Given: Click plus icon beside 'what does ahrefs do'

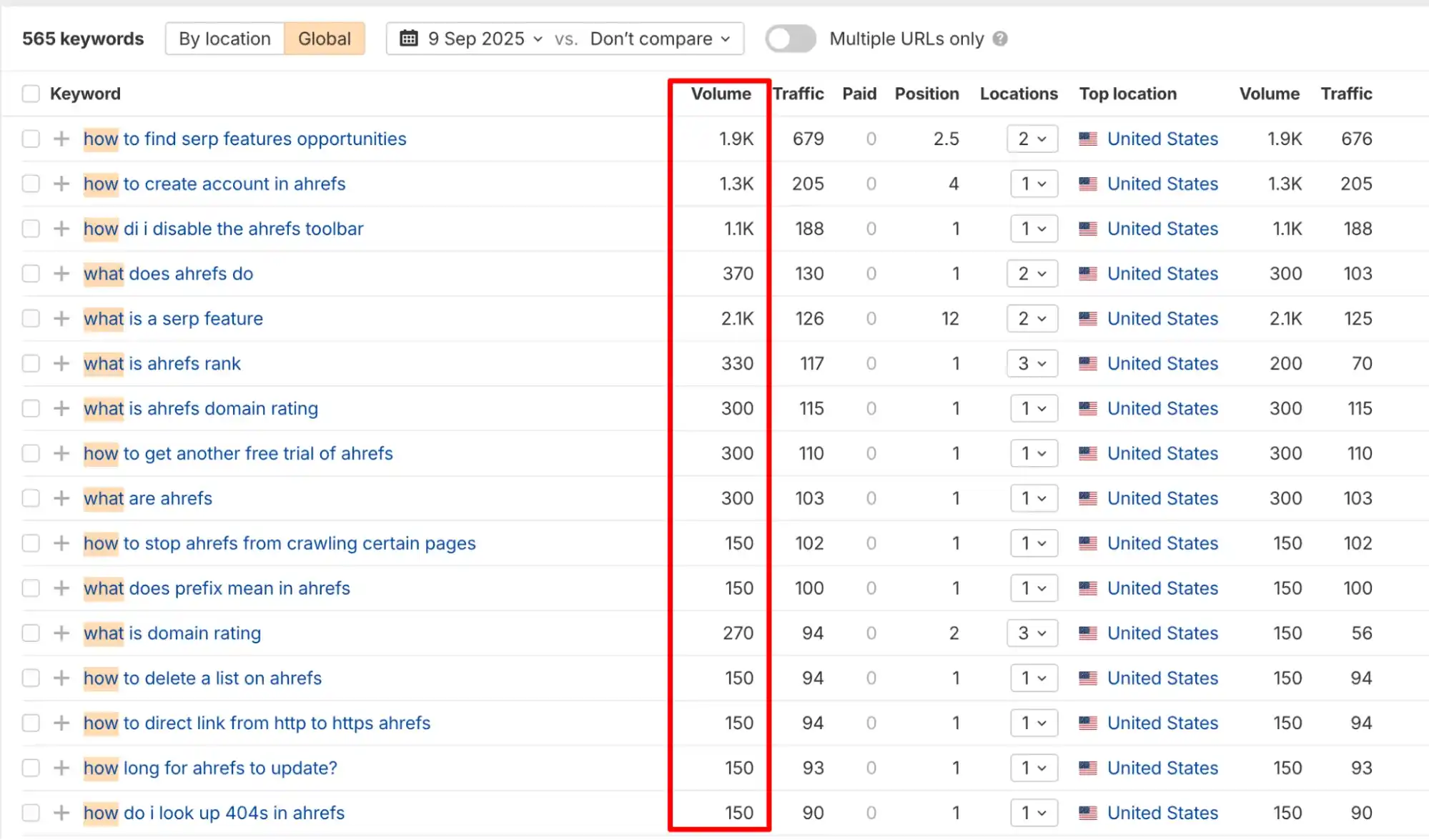Looking at the screenshot, I should click(x=61, y=274).
